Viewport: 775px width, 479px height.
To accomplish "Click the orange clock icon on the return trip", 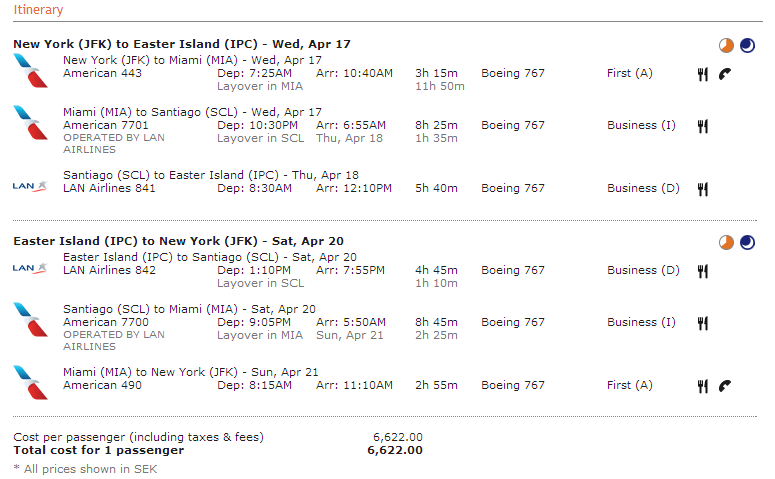I will click(x=726, y=242).
